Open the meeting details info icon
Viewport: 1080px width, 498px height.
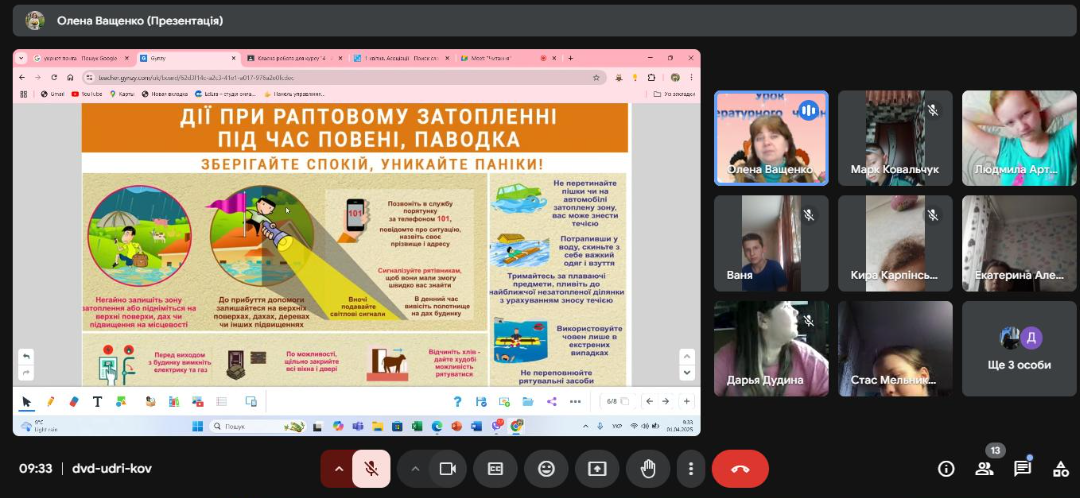coord(946,469)
